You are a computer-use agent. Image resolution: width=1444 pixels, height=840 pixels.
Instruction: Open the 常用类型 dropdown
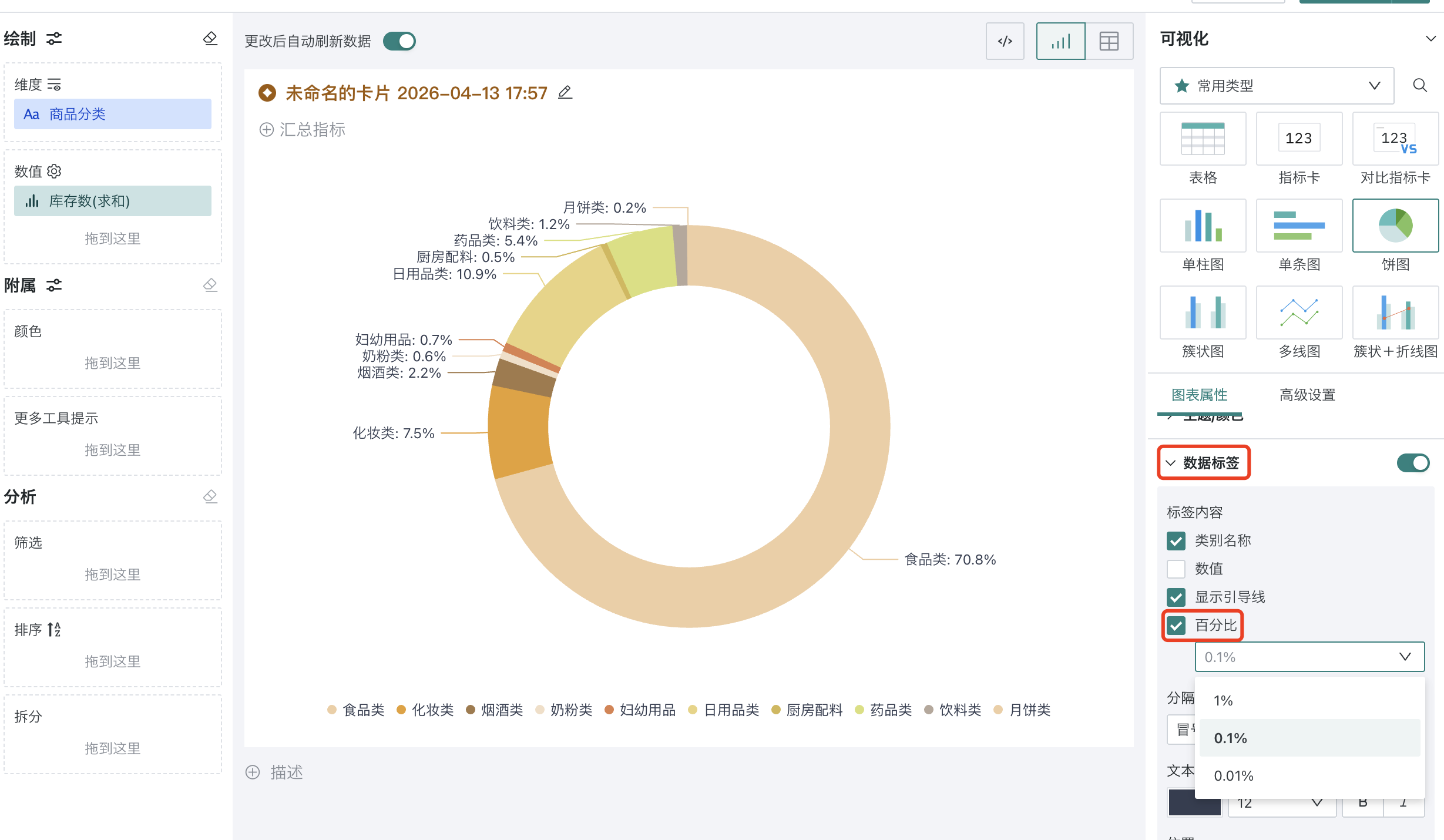point(1276,86)
